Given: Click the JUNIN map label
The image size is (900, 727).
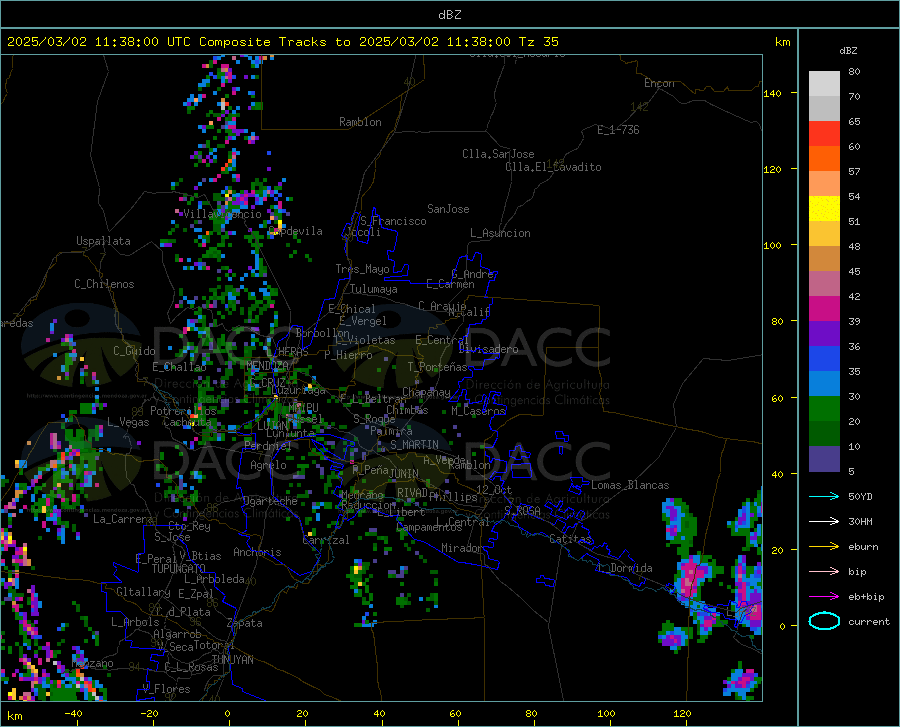Looking at the screenshot, I should (x=404, y=474).
